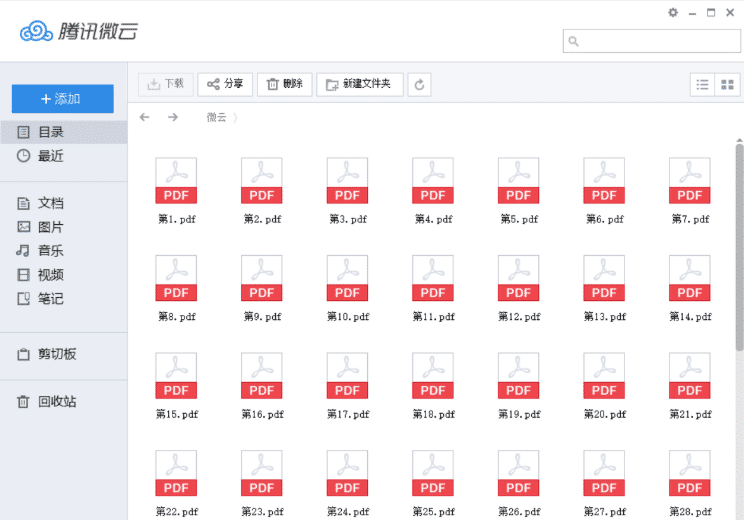Filter by 音乐 music

click(x=64, y=251)
